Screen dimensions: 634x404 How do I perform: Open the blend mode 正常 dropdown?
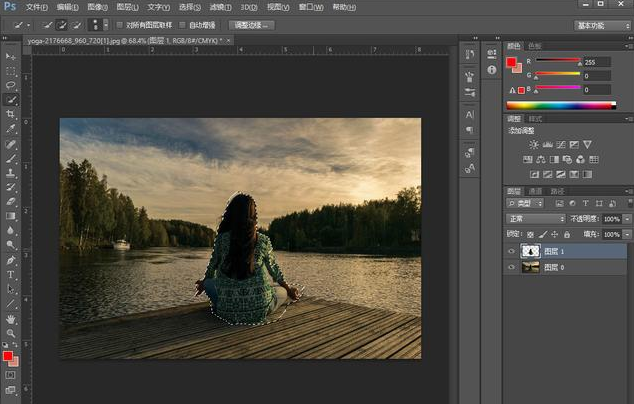pyautogui.click(x=535, y=218)
